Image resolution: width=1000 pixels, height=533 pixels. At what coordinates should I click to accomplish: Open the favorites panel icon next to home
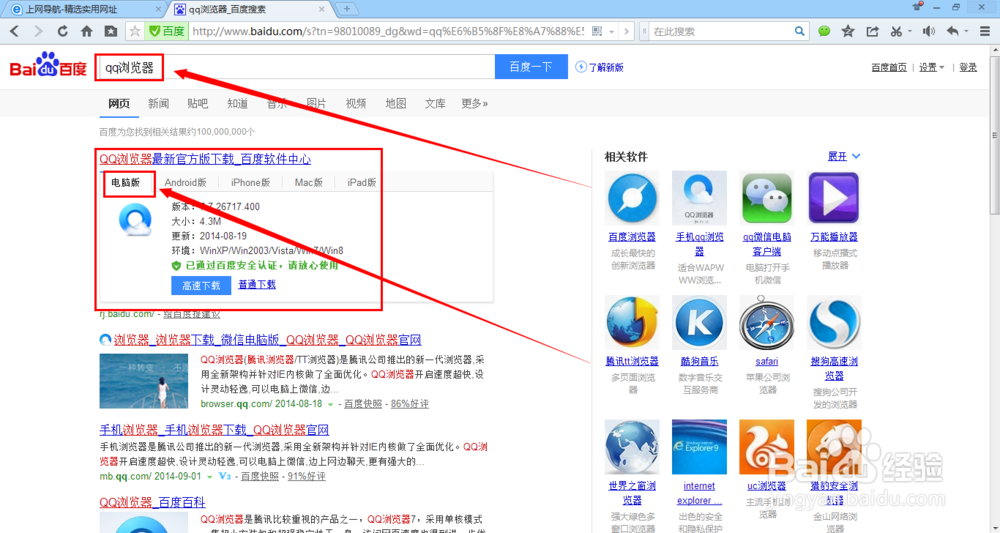point(110,31)
